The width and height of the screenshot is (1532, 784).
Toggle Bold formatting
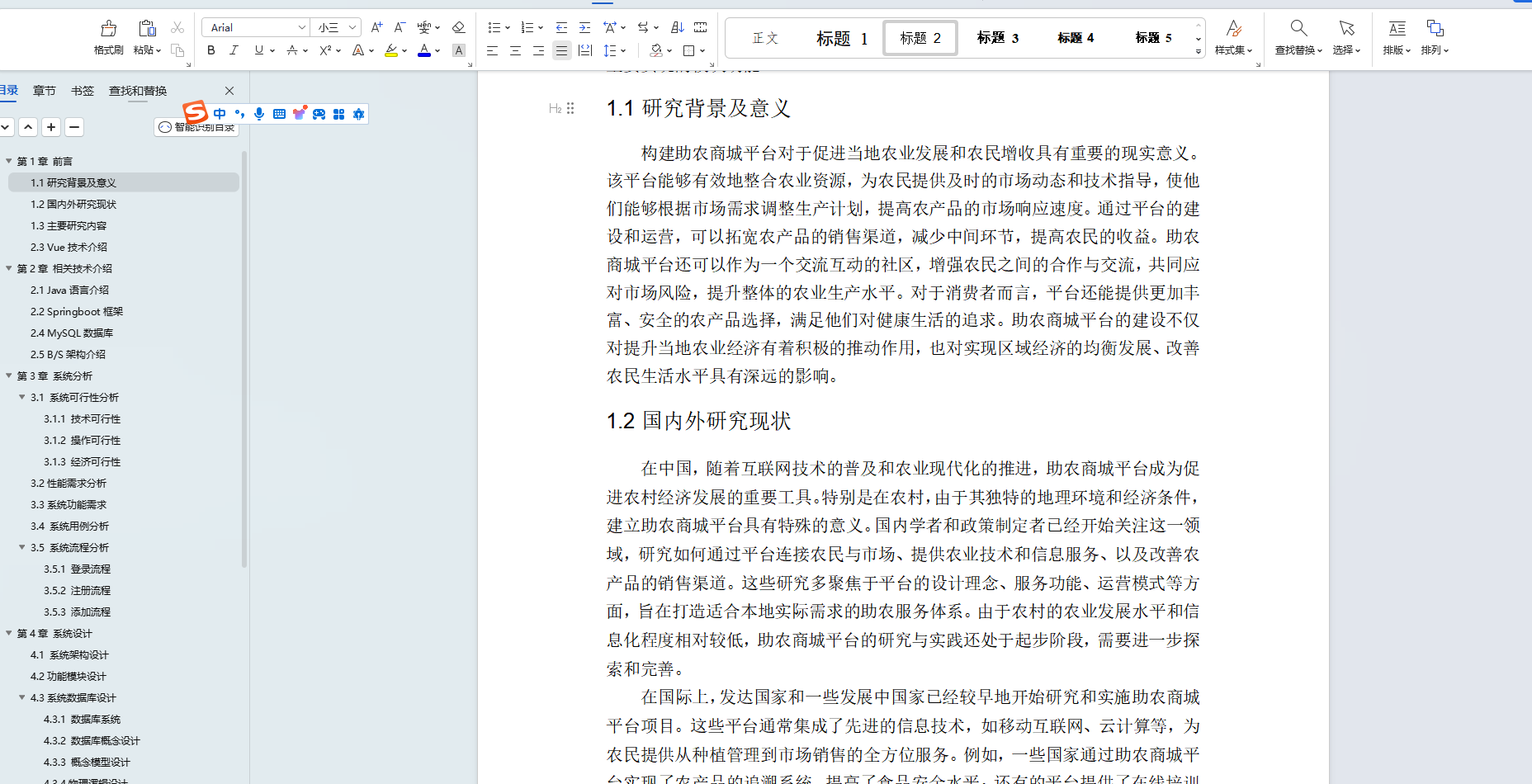[x=211, y=50]
